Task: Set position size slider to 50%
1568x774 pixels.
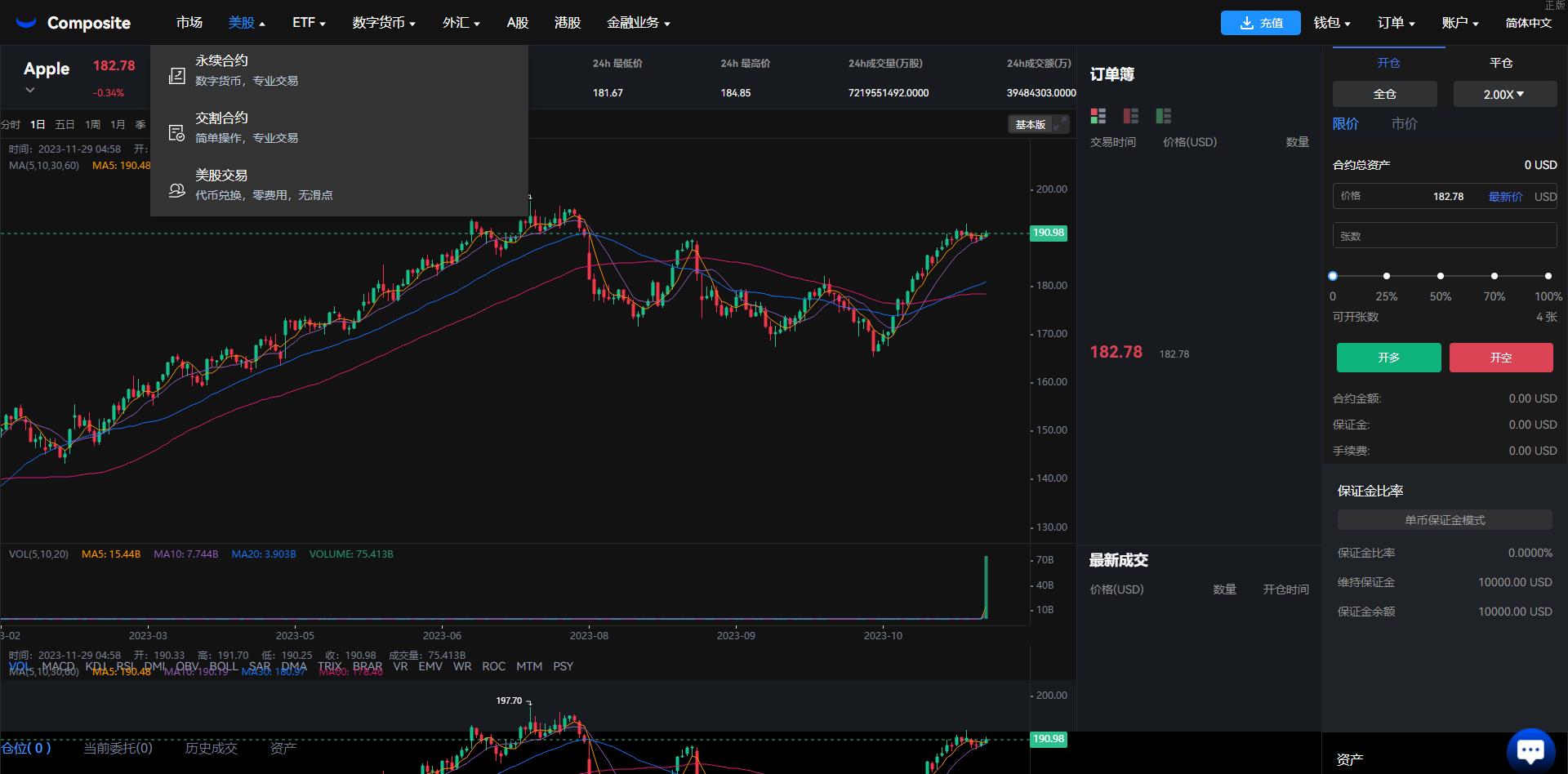Action: pos(1440,276)
